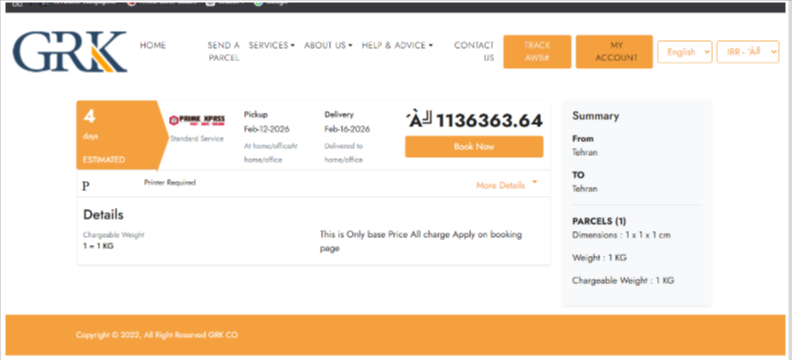Click the TRACK AWB# button

[537, 52]
